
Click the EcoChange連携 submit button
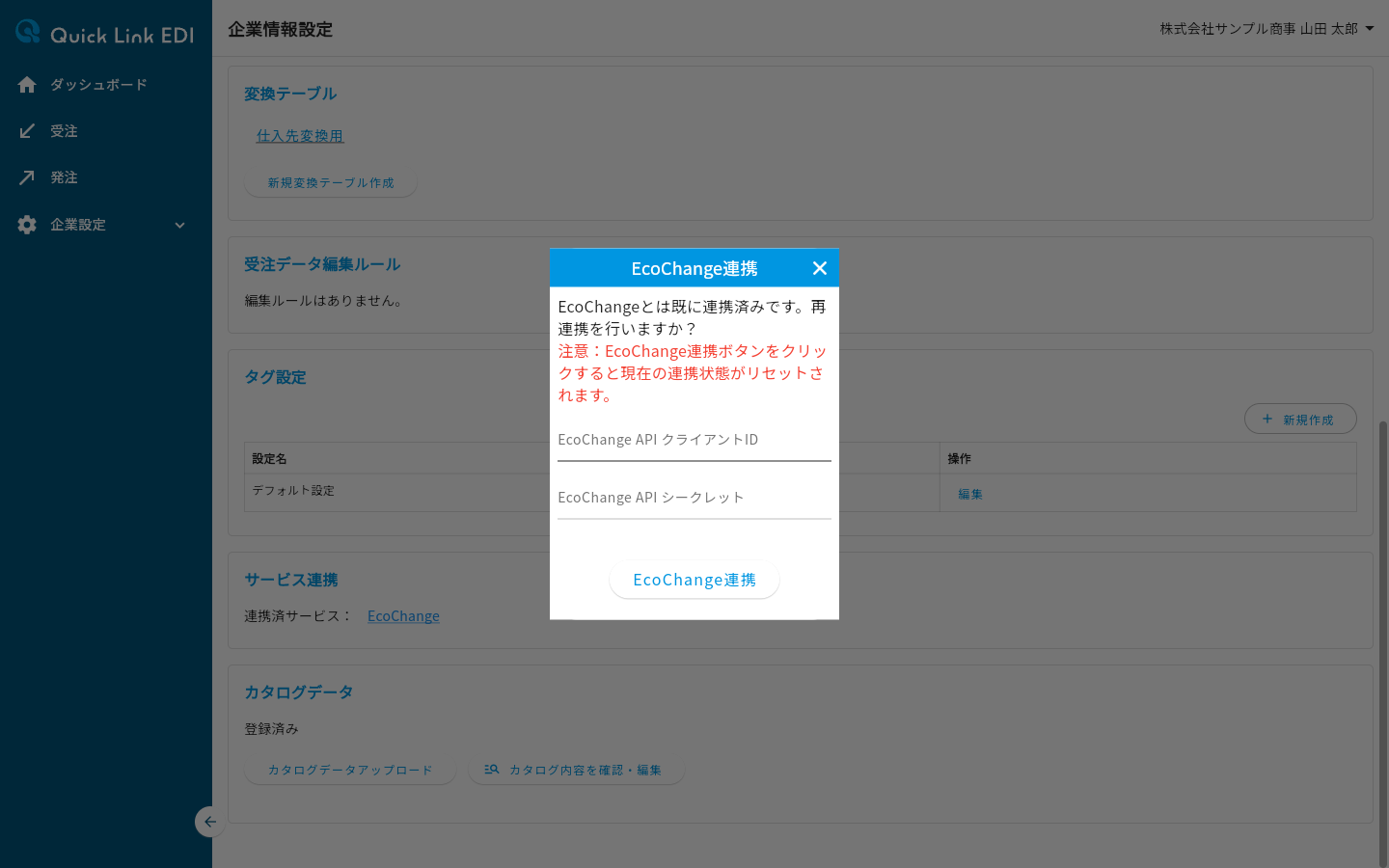[694, 580]
